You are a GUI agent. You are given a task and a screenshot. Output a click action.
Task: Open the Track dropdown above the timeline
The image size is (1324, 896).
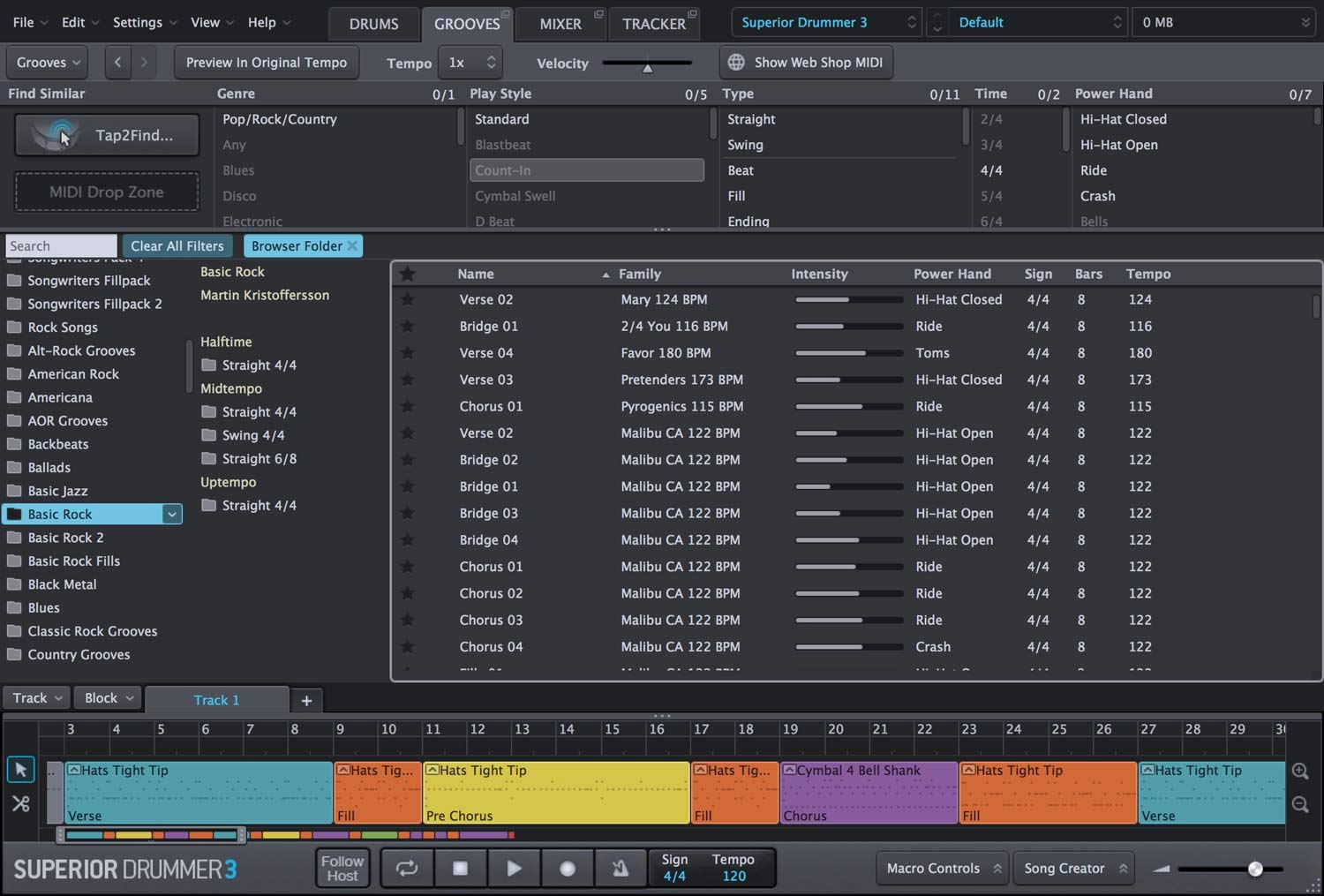click(35, 697)
